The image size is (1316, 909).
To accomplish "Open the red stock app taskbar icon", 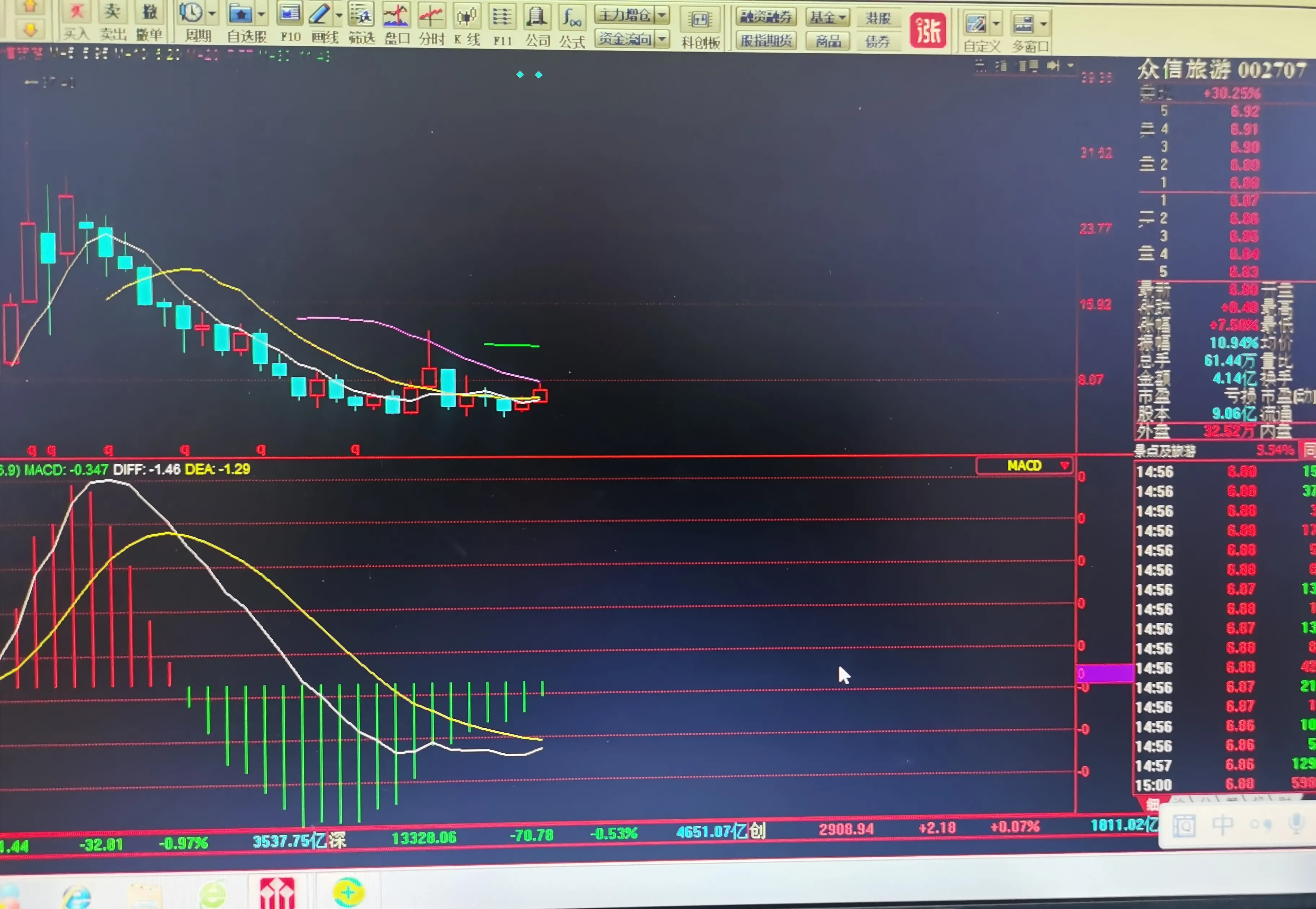I will (277, 892).
